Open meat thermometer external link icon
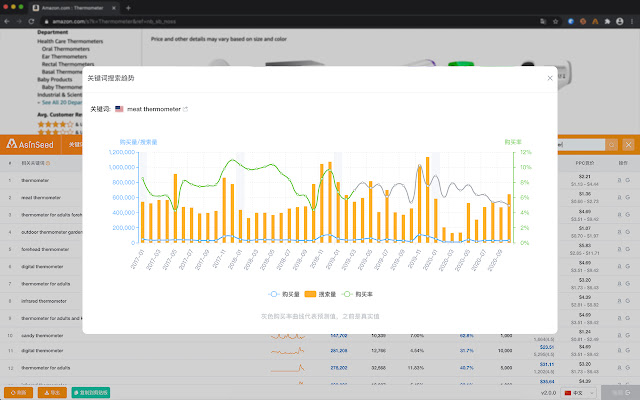Screen dimensions: 640x400 (184, 109)
